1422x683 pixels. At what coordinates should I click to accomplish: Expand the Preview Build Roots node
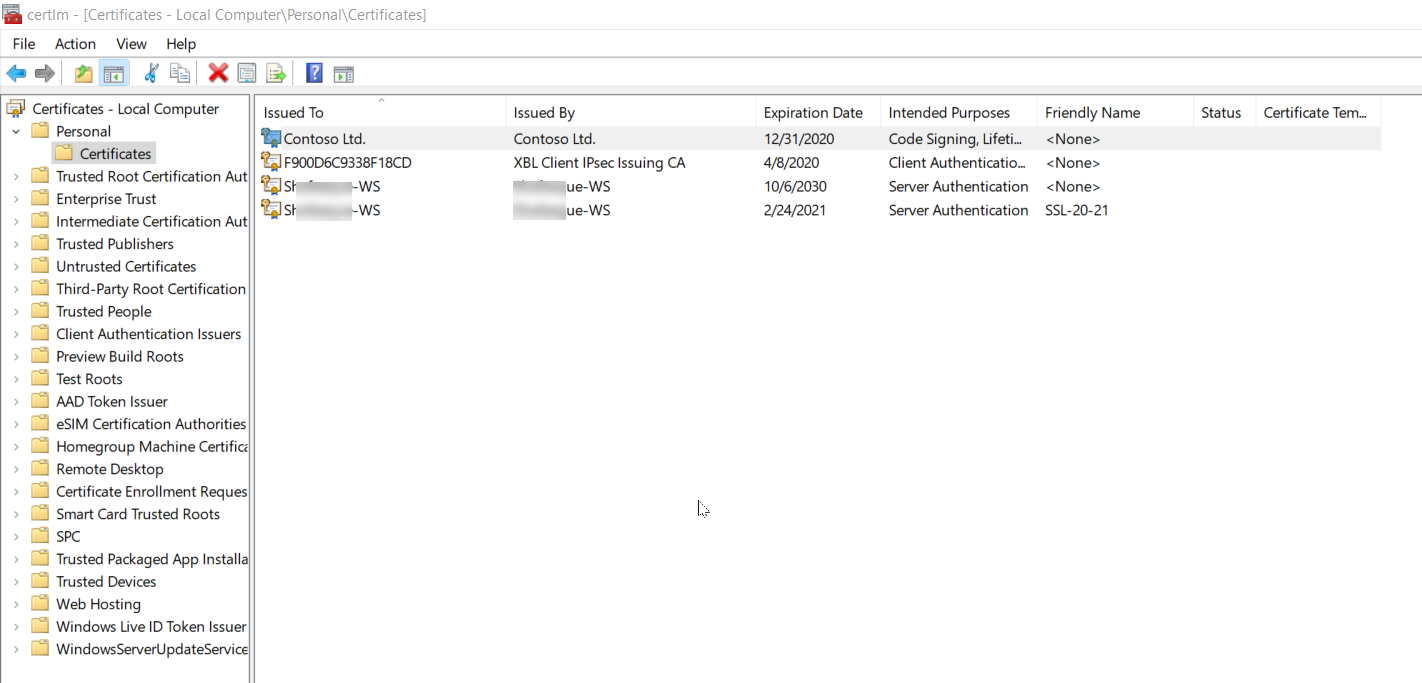point(16,356)
